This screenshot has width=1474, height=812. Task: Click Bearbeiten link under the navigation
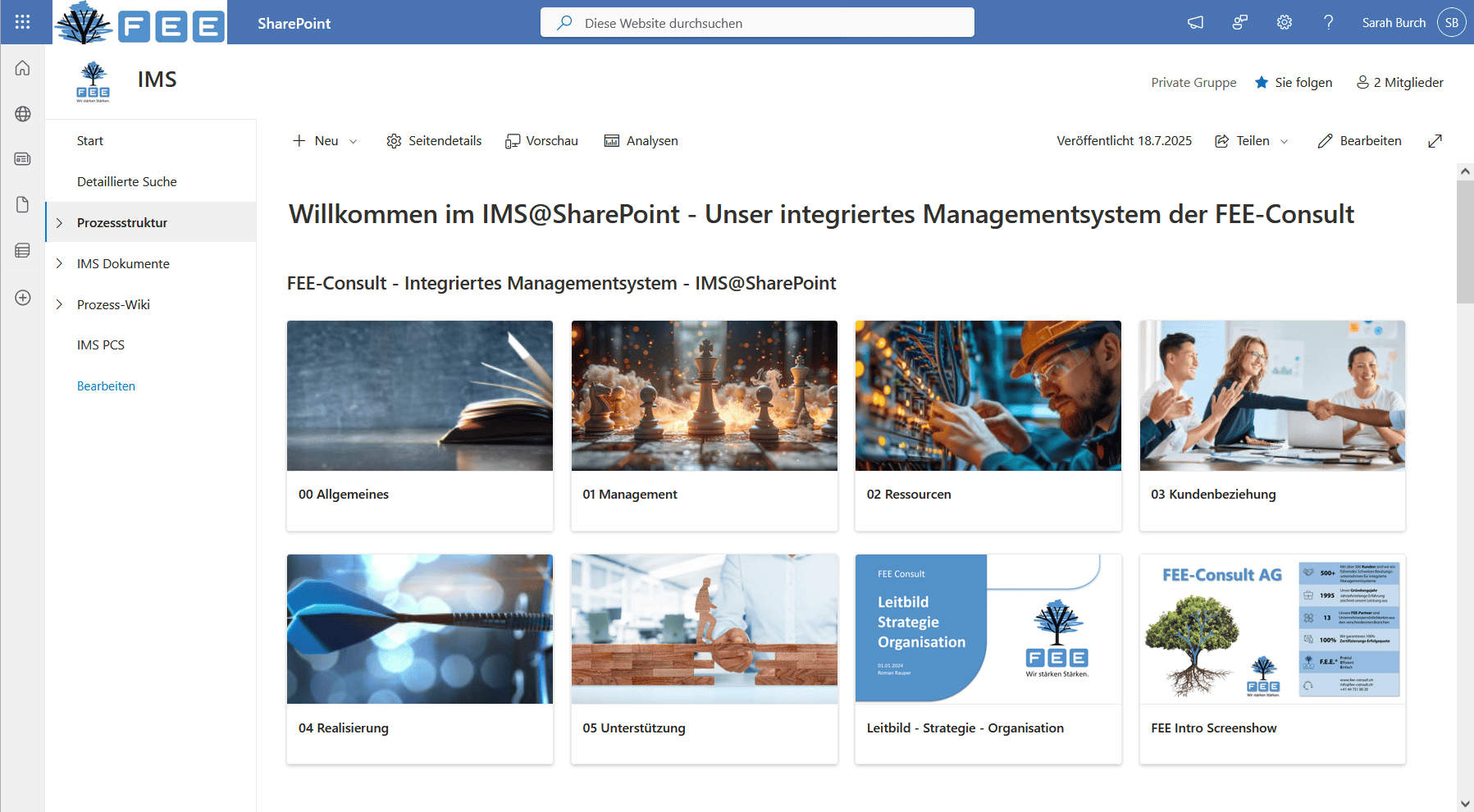click(106, 386)
